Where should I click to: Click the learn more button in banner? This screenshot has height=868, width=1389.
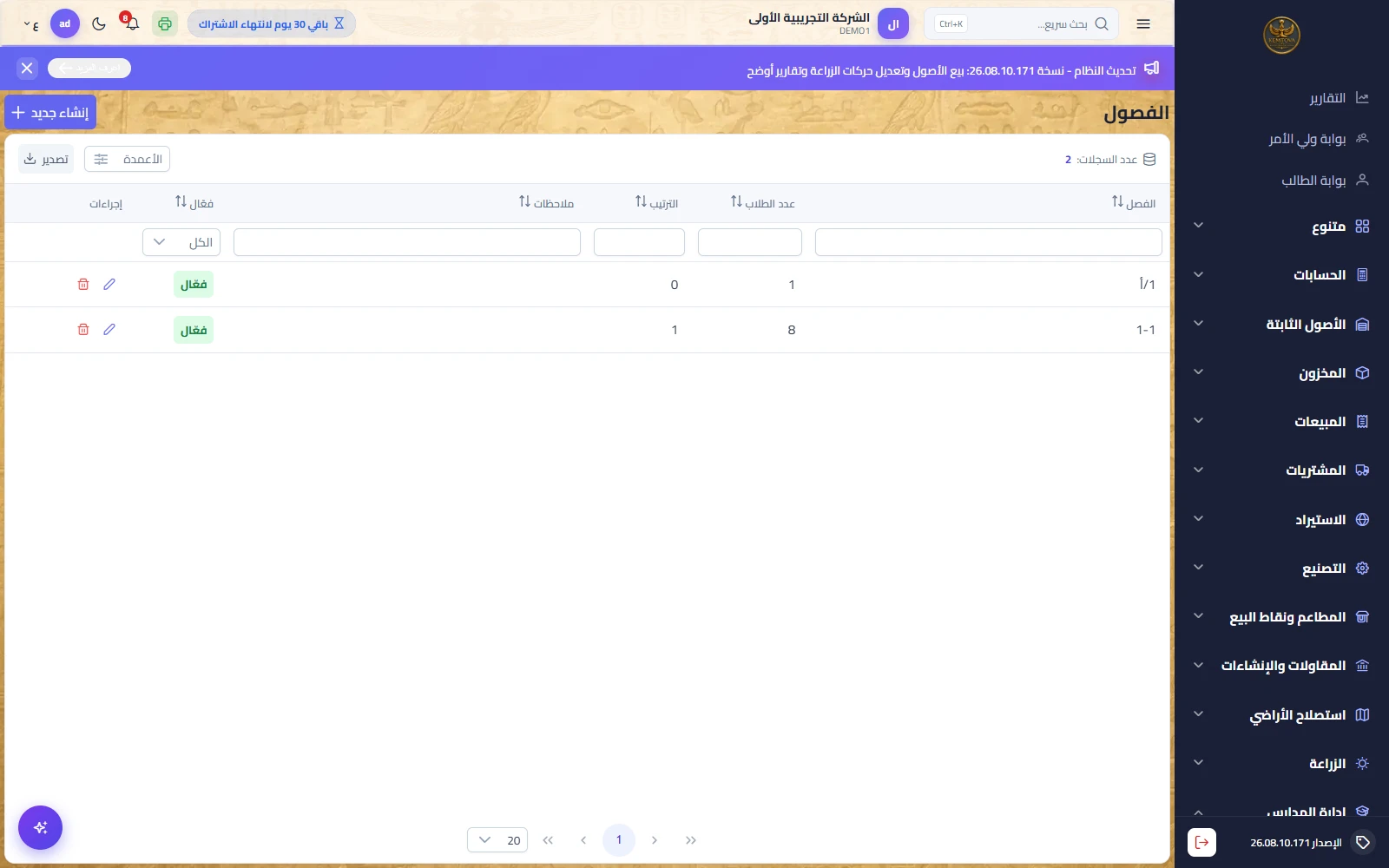point(89,68)
